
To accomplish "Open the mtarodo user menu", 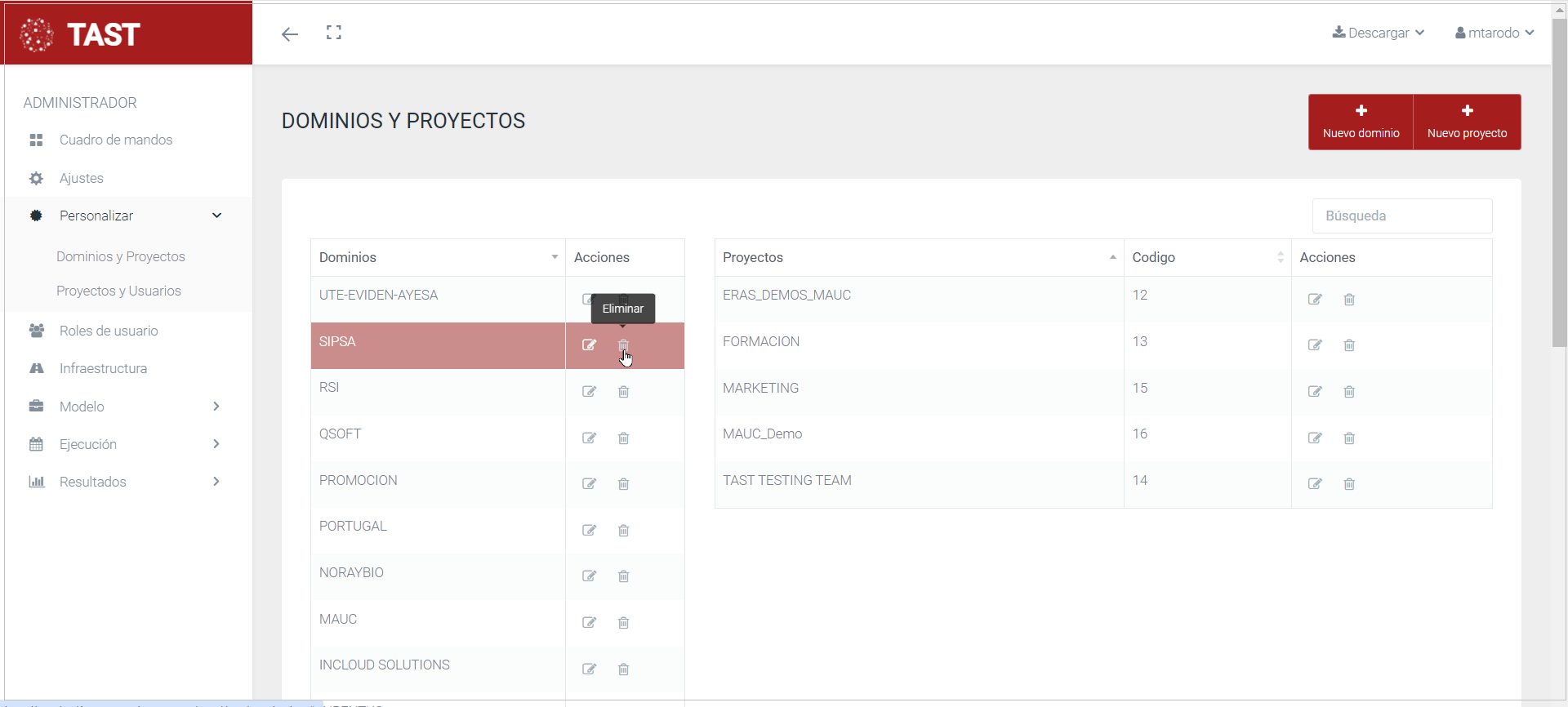I will tap(1494, 33).
